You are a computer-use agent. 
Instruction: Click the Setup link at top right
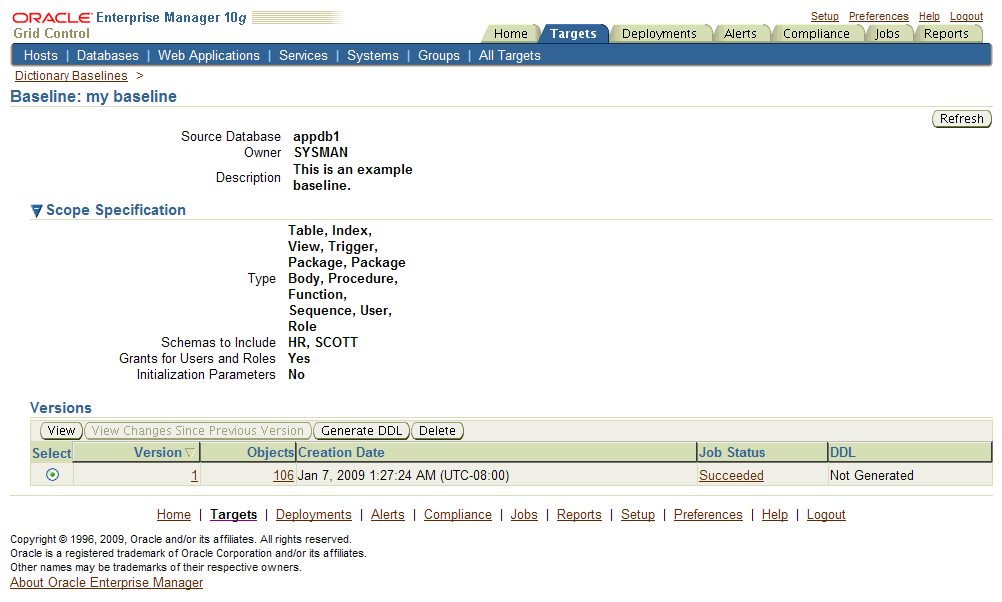(x=824, y=16)
